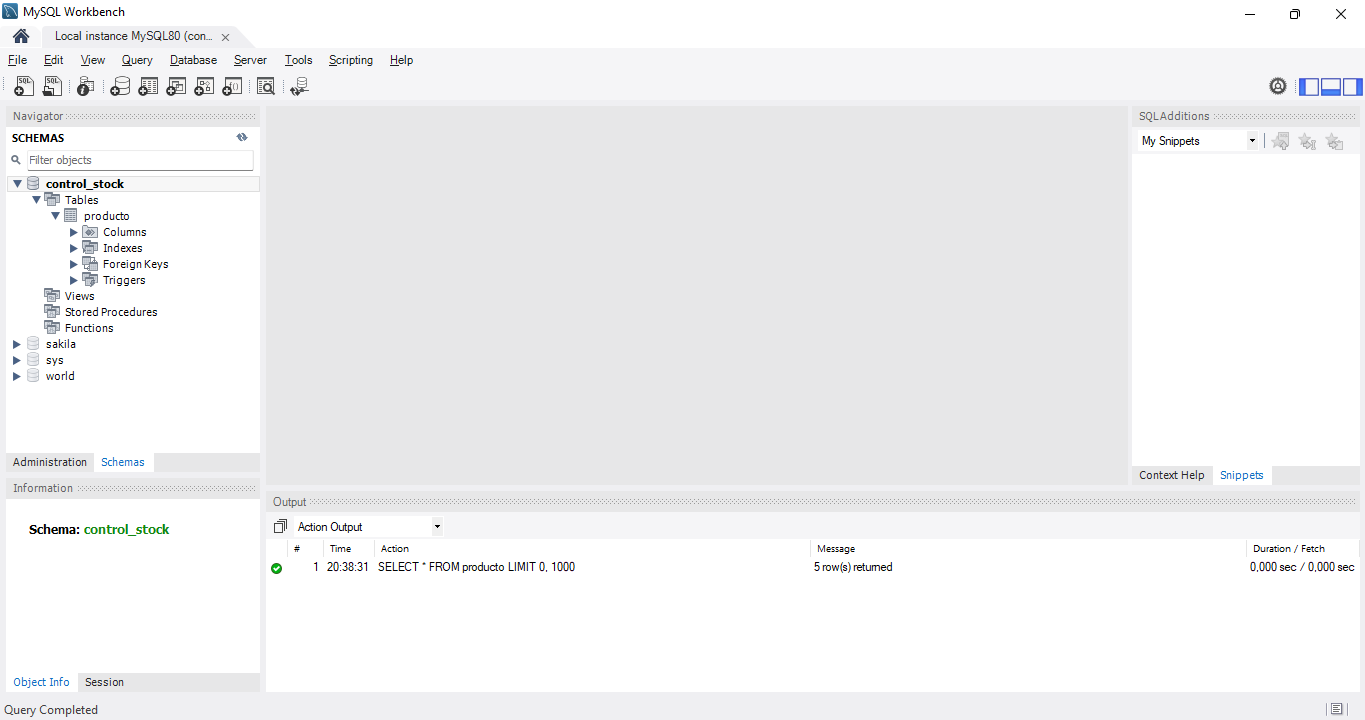This screenshot has height=720, width=1365.
Task: Collapse the control_stock schema
Action: pos(17,184)
